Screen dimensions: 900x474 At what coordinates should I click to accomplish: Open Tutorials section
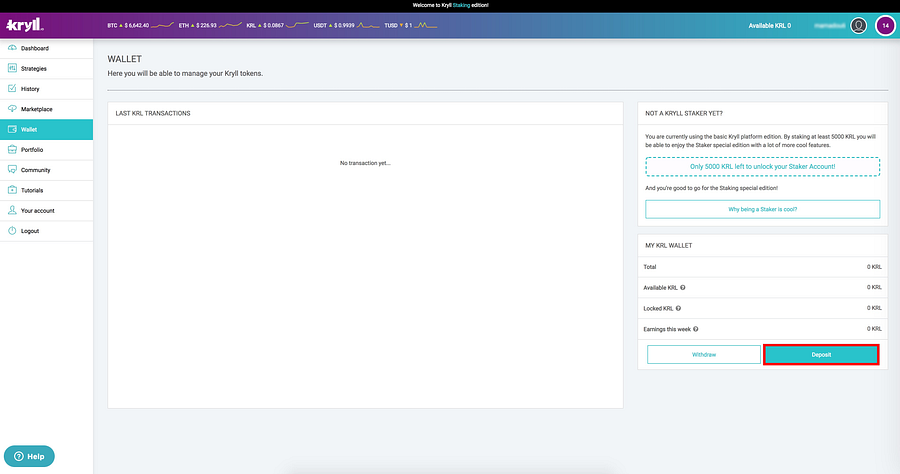tap(46, 190)
